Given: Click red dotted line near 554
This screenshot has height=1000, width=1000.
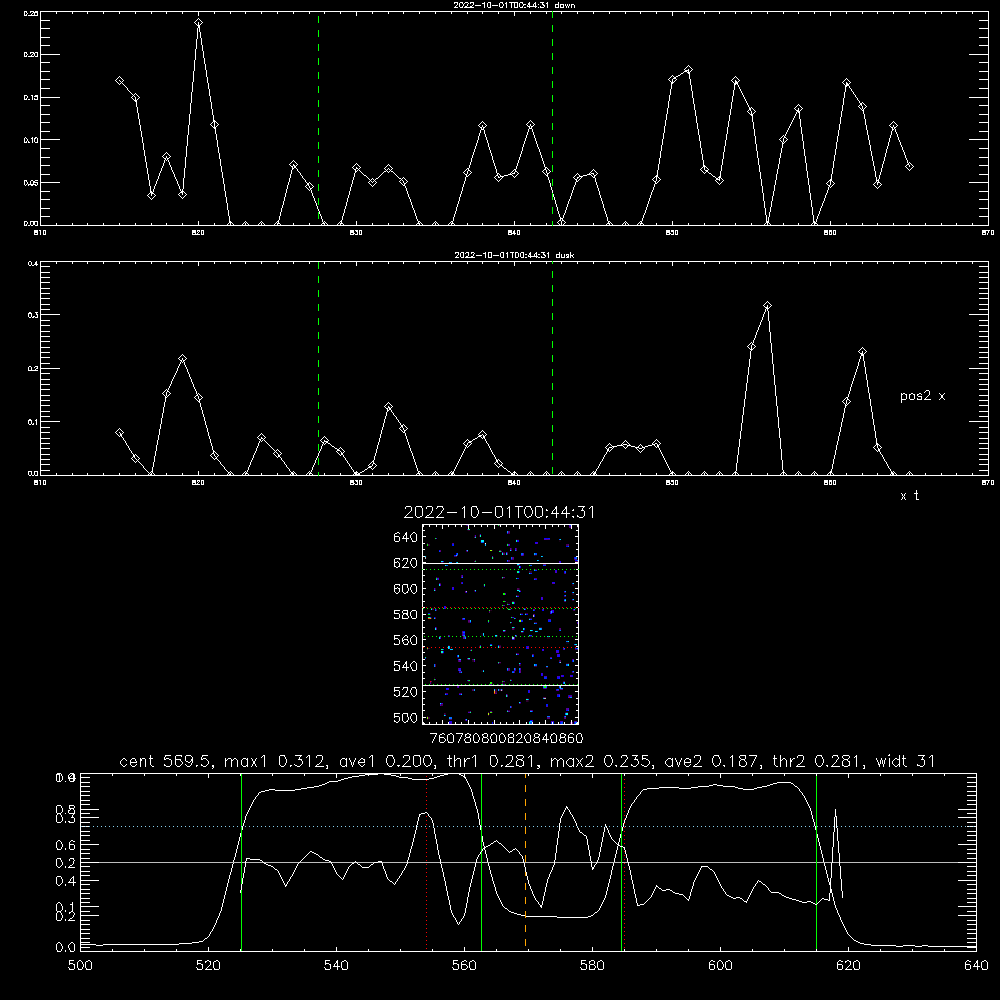Looking at the screenshot, I should [426, 861].
